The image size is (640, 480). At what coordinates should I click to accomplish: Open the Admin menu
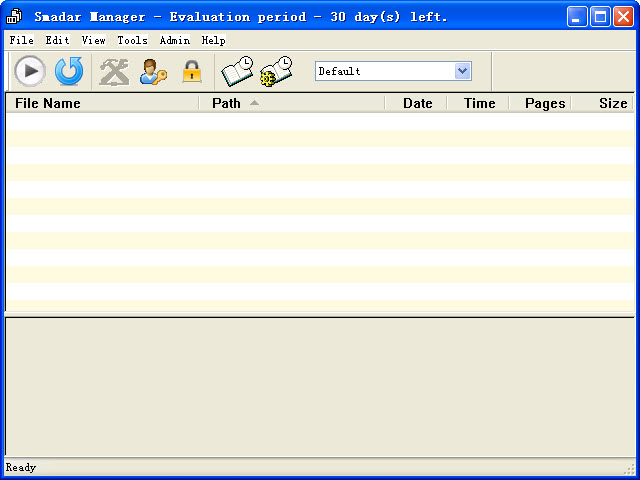pyautogui.click(x=174, y=40)
